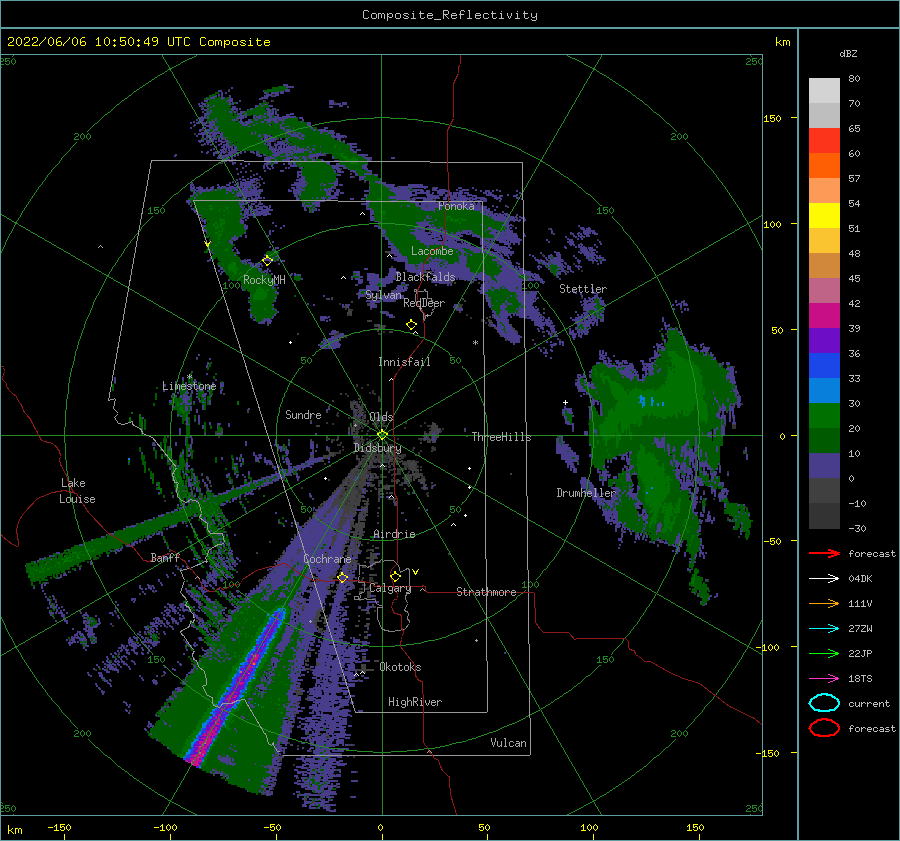This screenshot has width=900, height=841.
Task: Click the Sylvan label near RedDeer
Action: point(383,295)
